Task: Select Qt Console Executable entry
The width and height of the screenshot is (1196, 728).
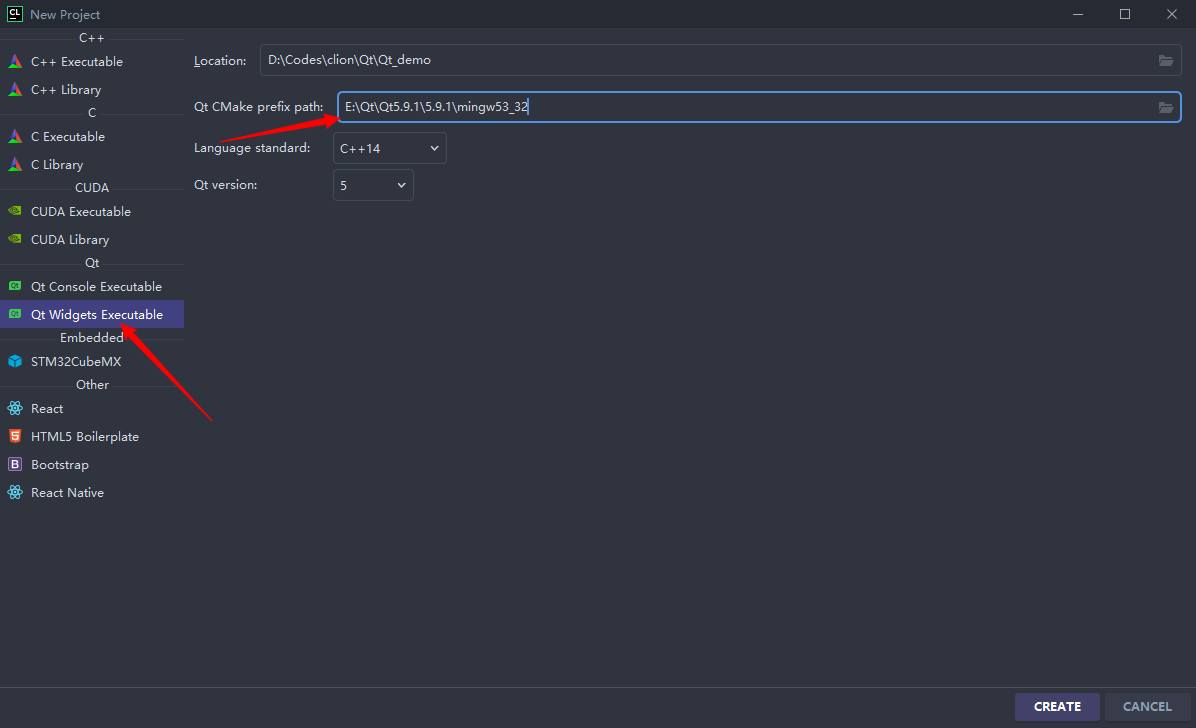Action: coord(92,286)
